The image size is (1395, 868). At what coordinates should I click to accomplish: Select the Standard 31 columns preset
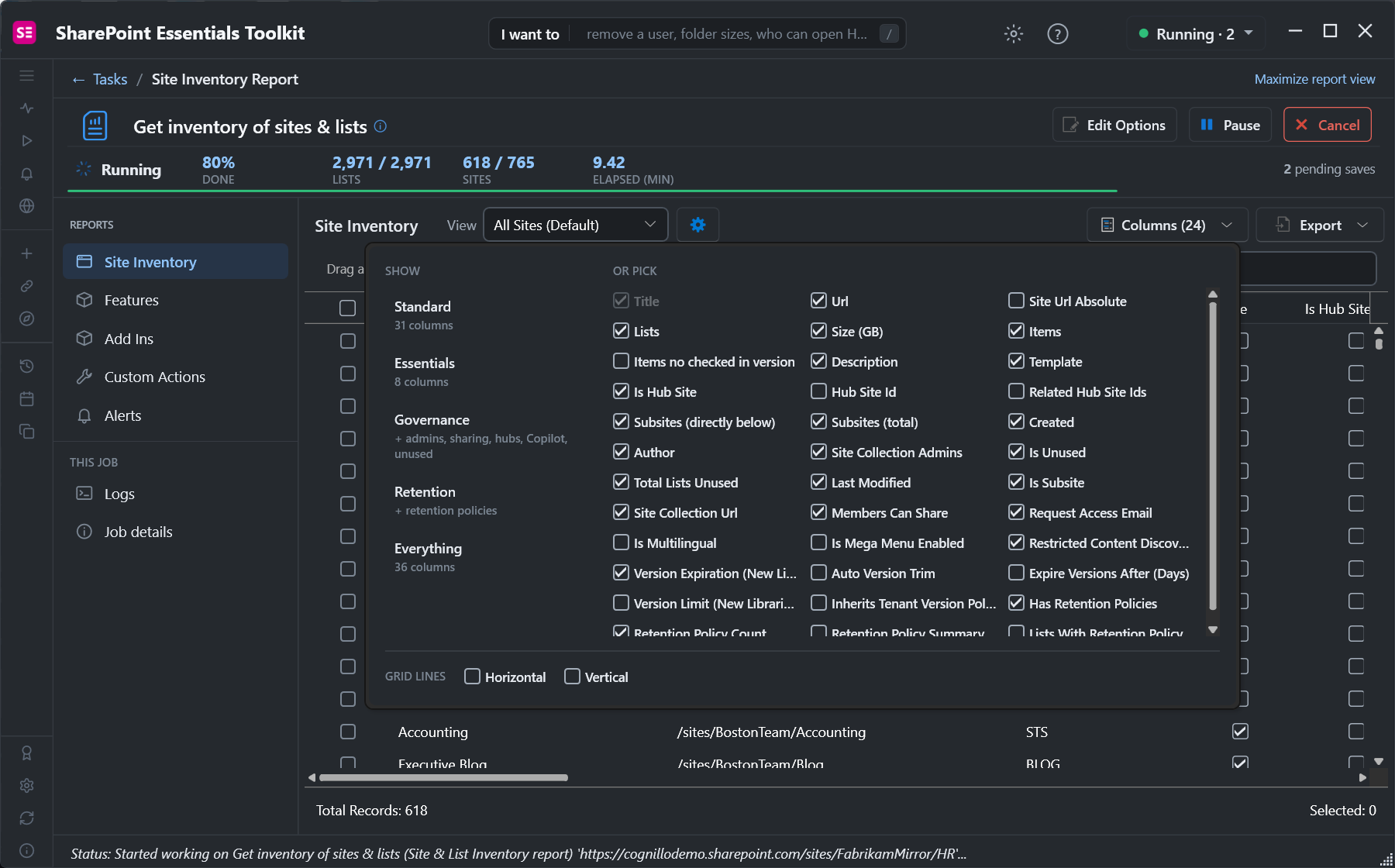click(423, 315)
